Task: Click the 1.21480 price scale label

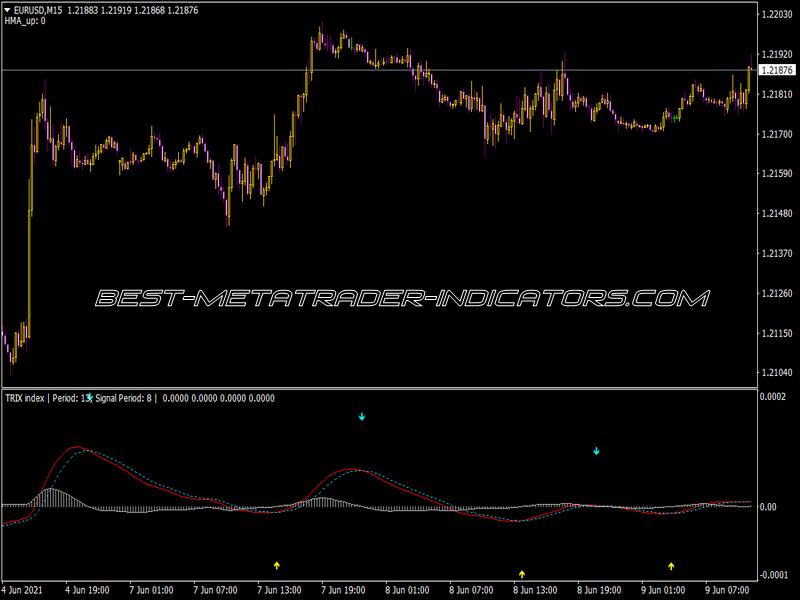Action: [x=777, y=213]
